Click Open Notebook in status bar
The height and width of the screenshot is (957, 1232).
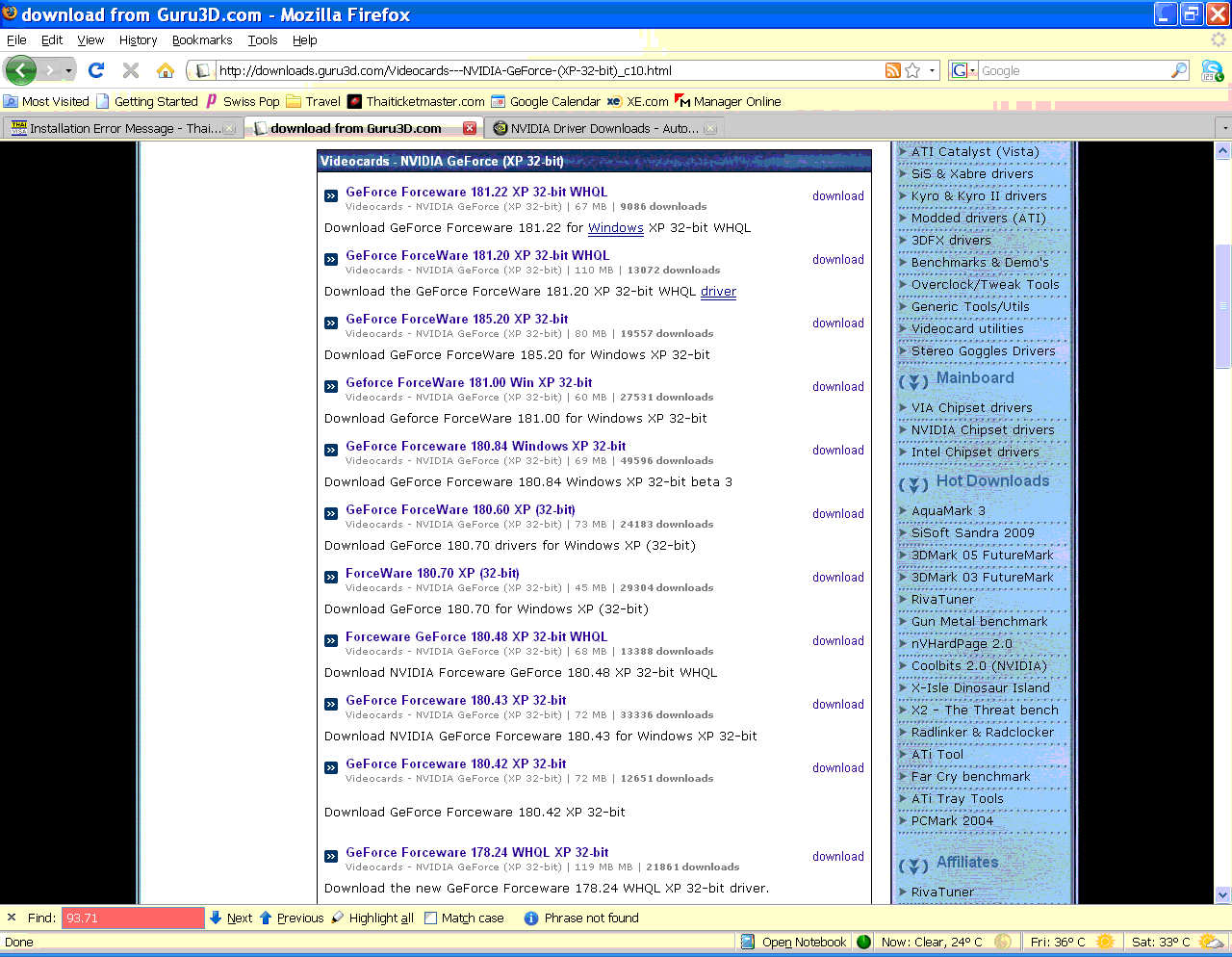(794, 942)
